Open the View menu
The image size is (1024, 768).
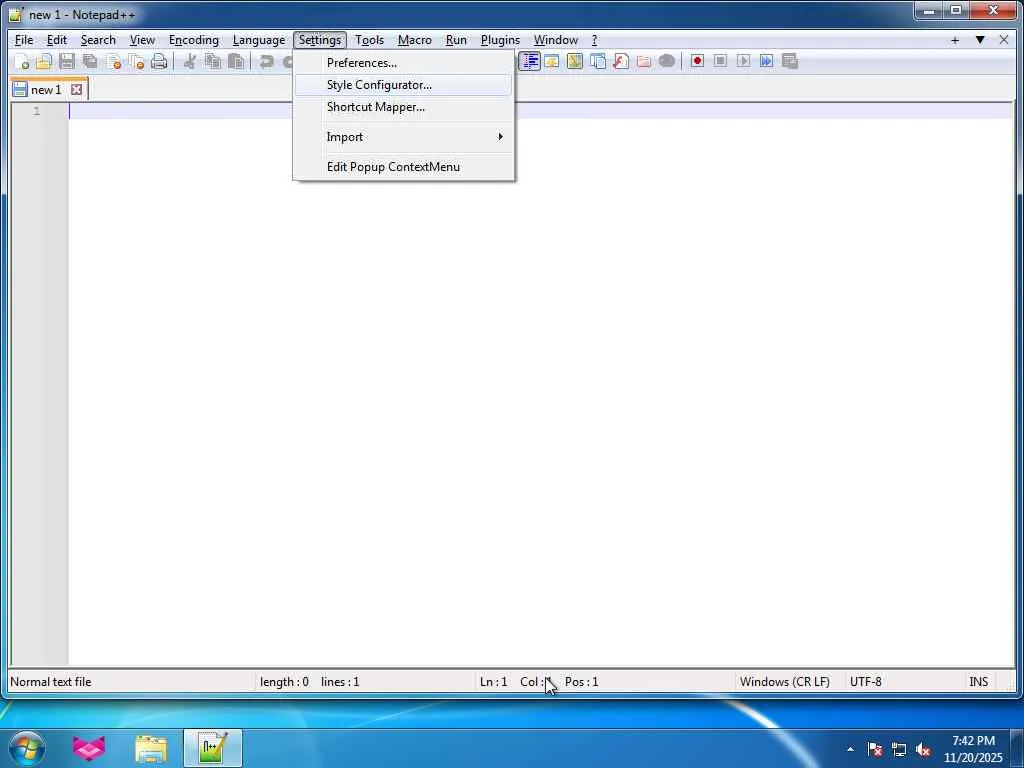(x=142, y=40)
